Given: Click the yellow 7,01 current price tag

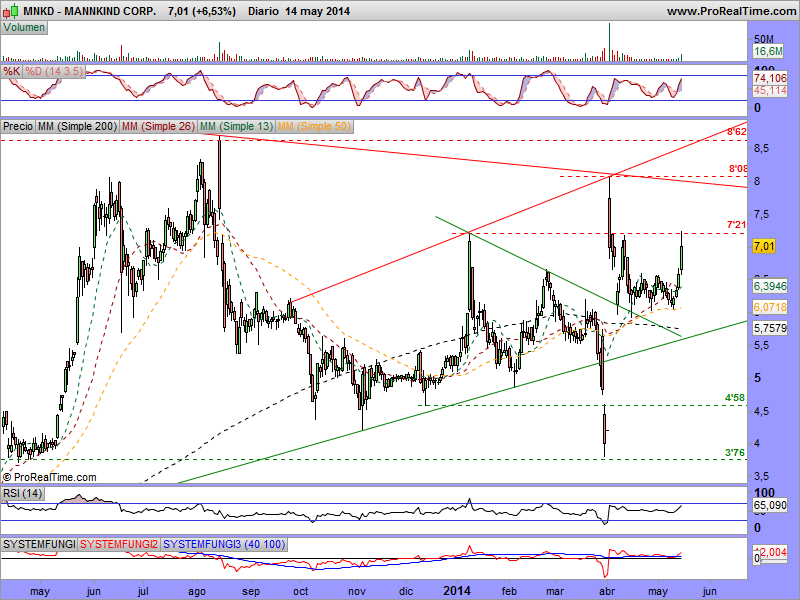Looking at the screenshot, I should point(764,246).
